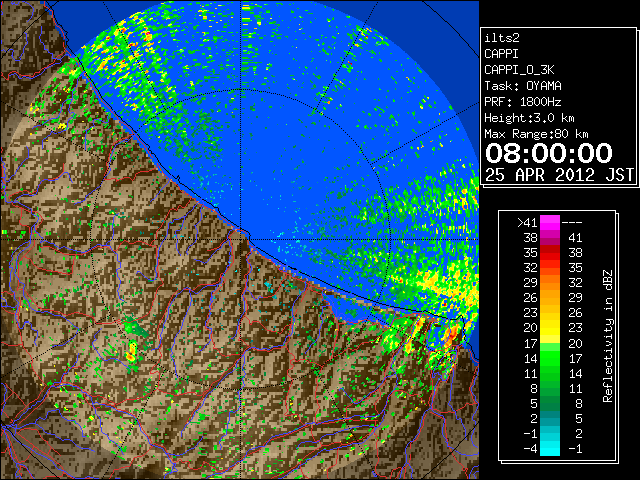Click the 'ilts2' label in info box
640x480 pixels.
[x=502, y=38]
